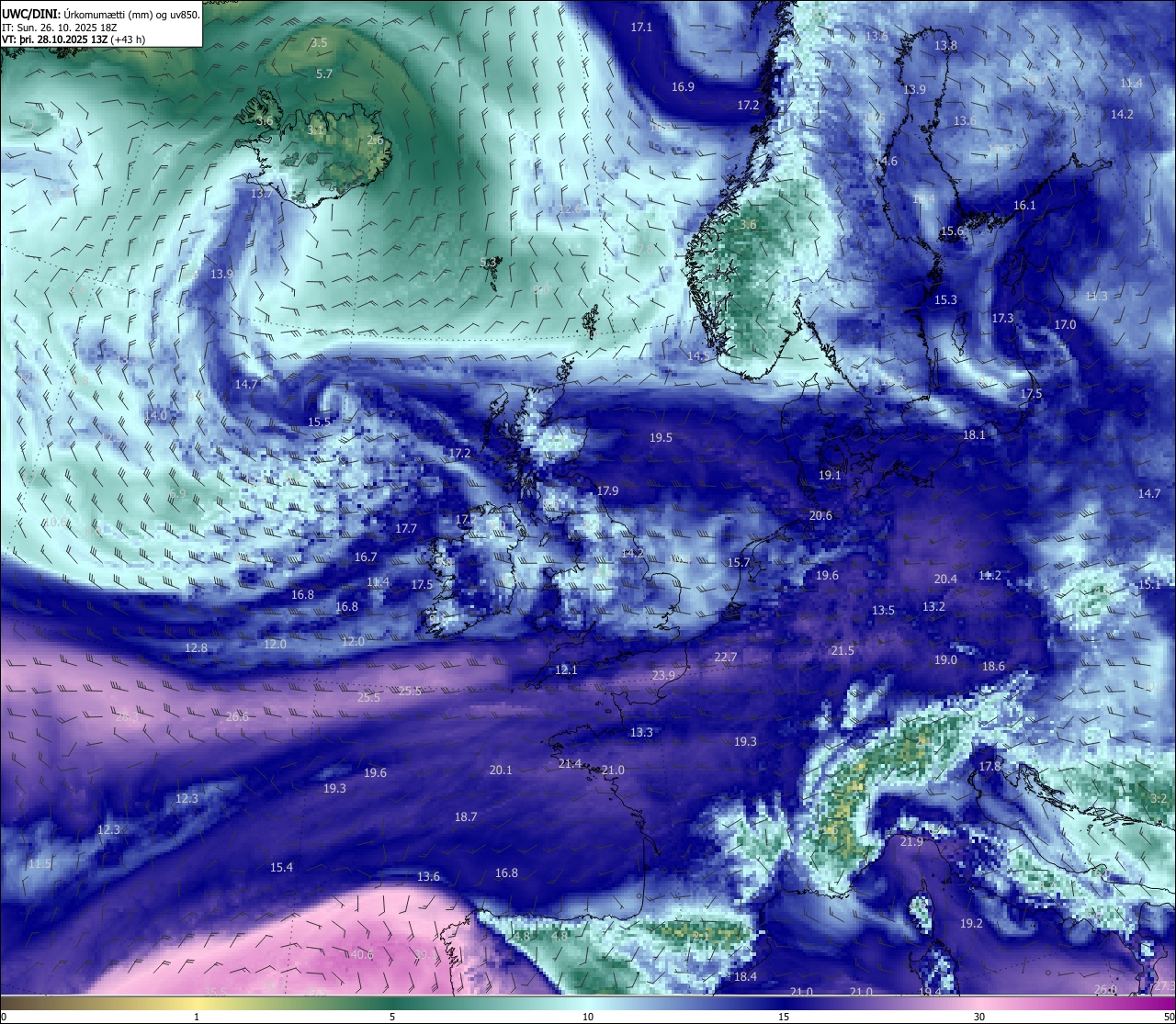
Task: Click the map value 13.2
Action: point(933,607)
